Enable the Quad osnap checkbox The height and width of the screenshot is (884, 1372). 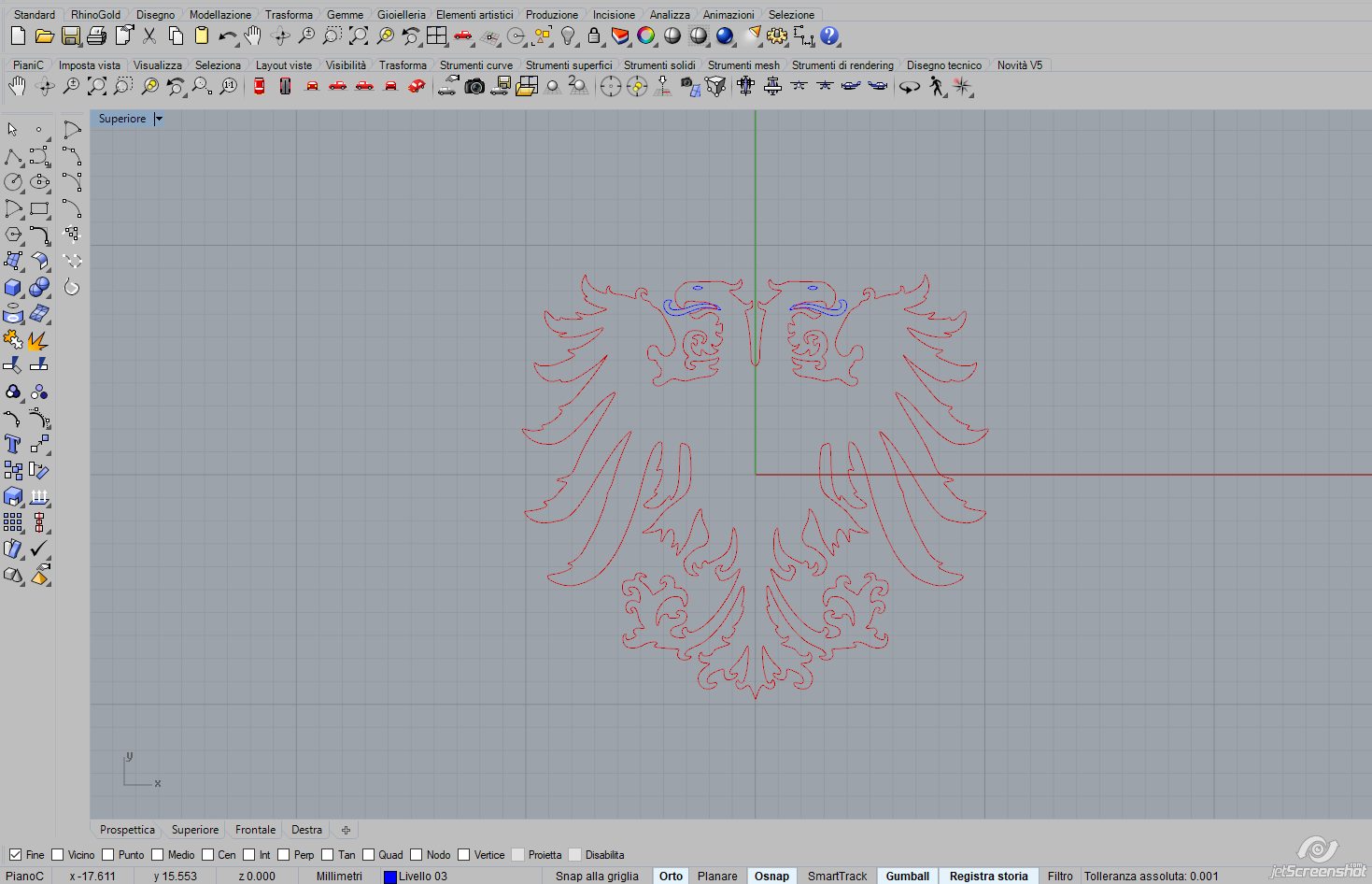pos(369,855)
